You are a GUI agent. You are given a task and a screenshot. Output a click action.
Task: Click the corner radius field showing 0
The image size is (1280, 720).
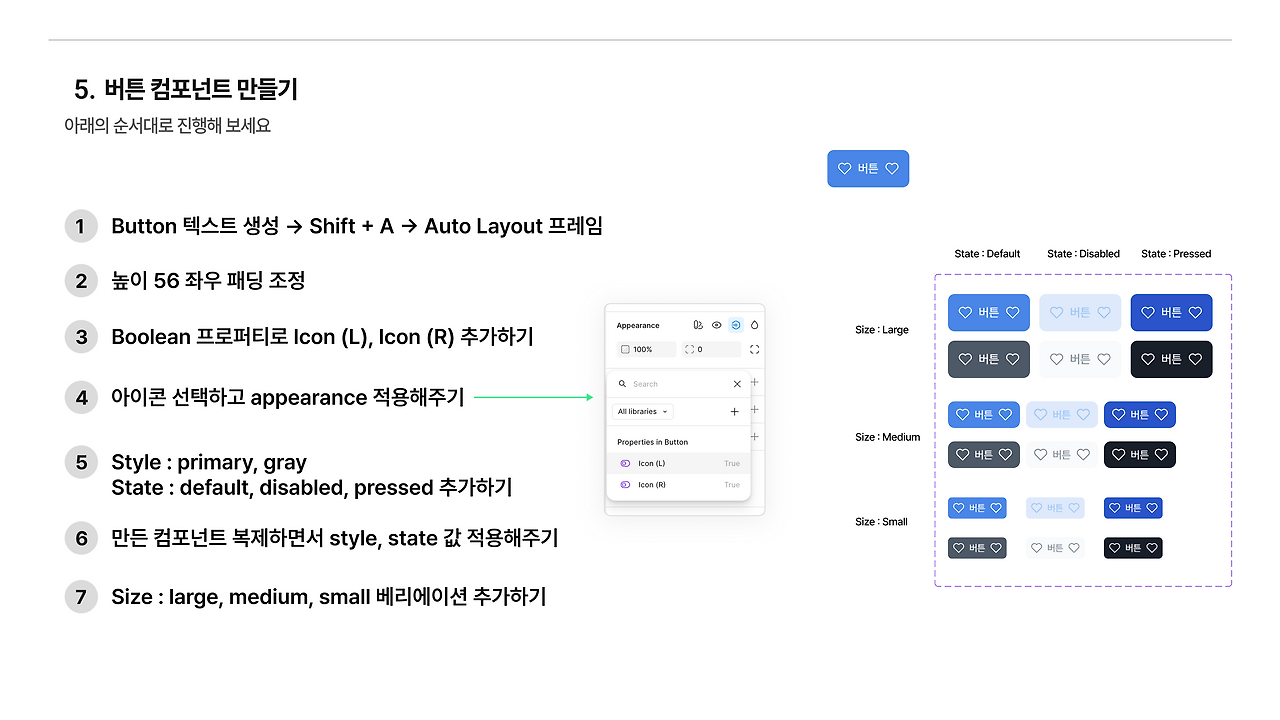[712, 349]
